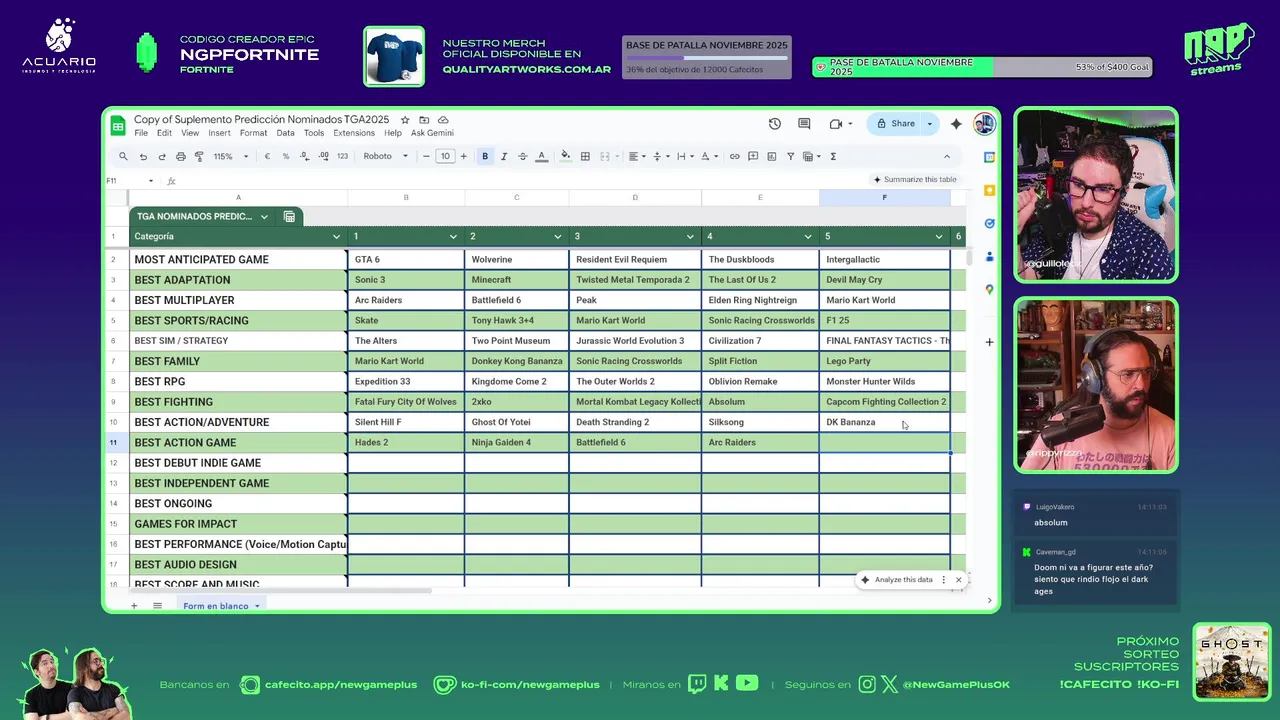
Task: View cloud save status icon
Action: point(443,120)
